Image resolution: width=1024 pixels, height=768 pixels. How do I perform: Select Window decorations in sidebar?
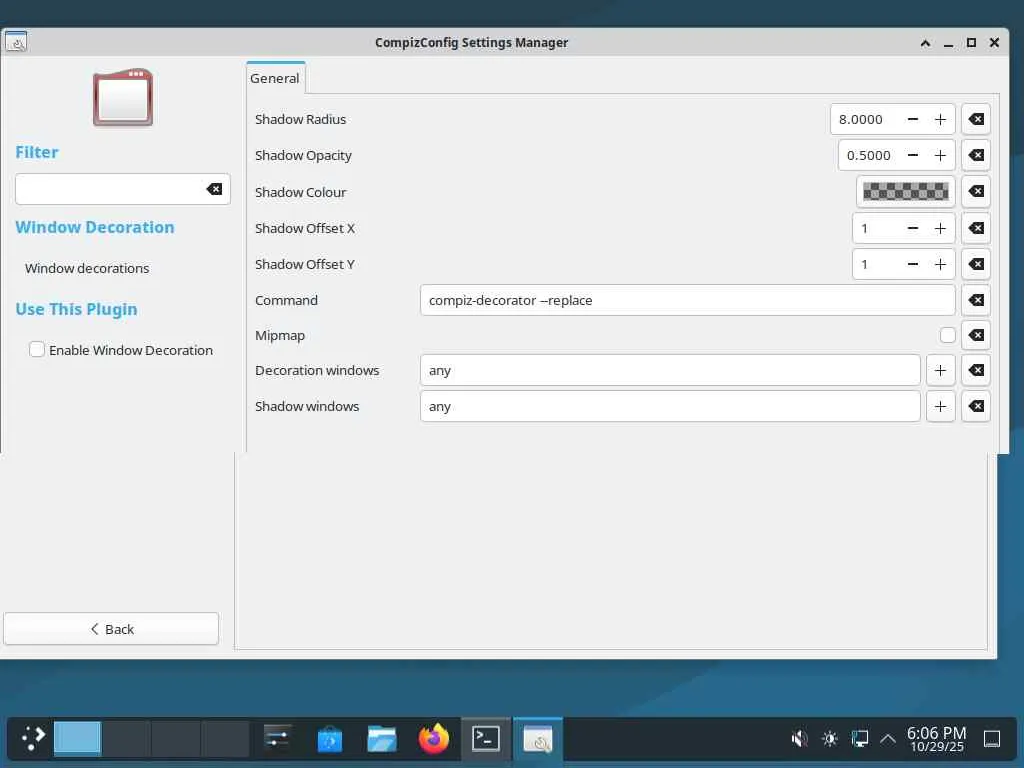(x=87, y=268)
